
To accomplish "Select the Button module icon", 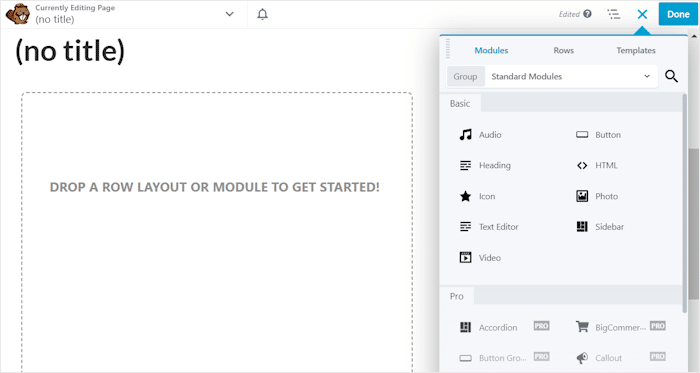I will 582,134.
